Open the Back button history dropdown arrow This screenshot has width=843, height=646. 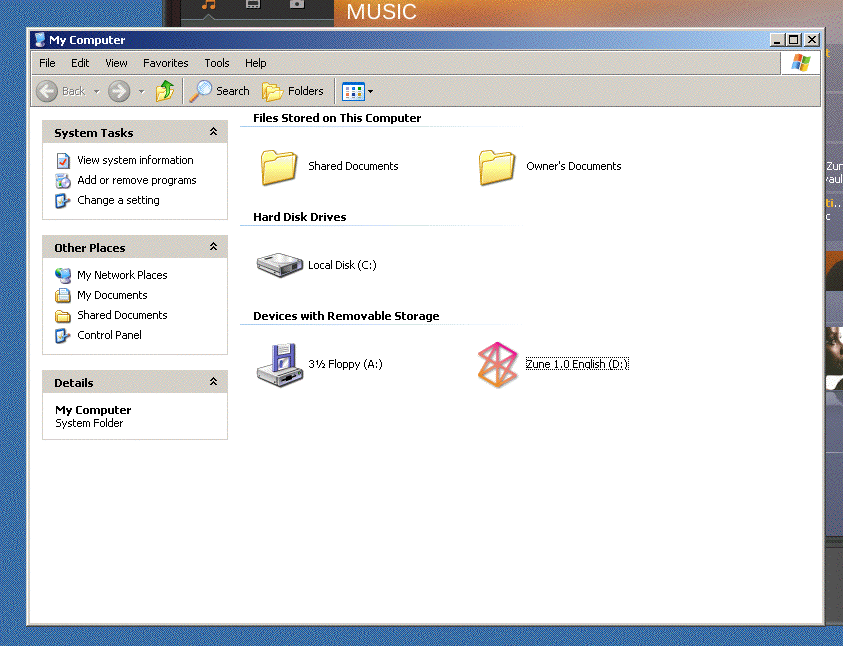pyautogui.click(x=97, y=91)
